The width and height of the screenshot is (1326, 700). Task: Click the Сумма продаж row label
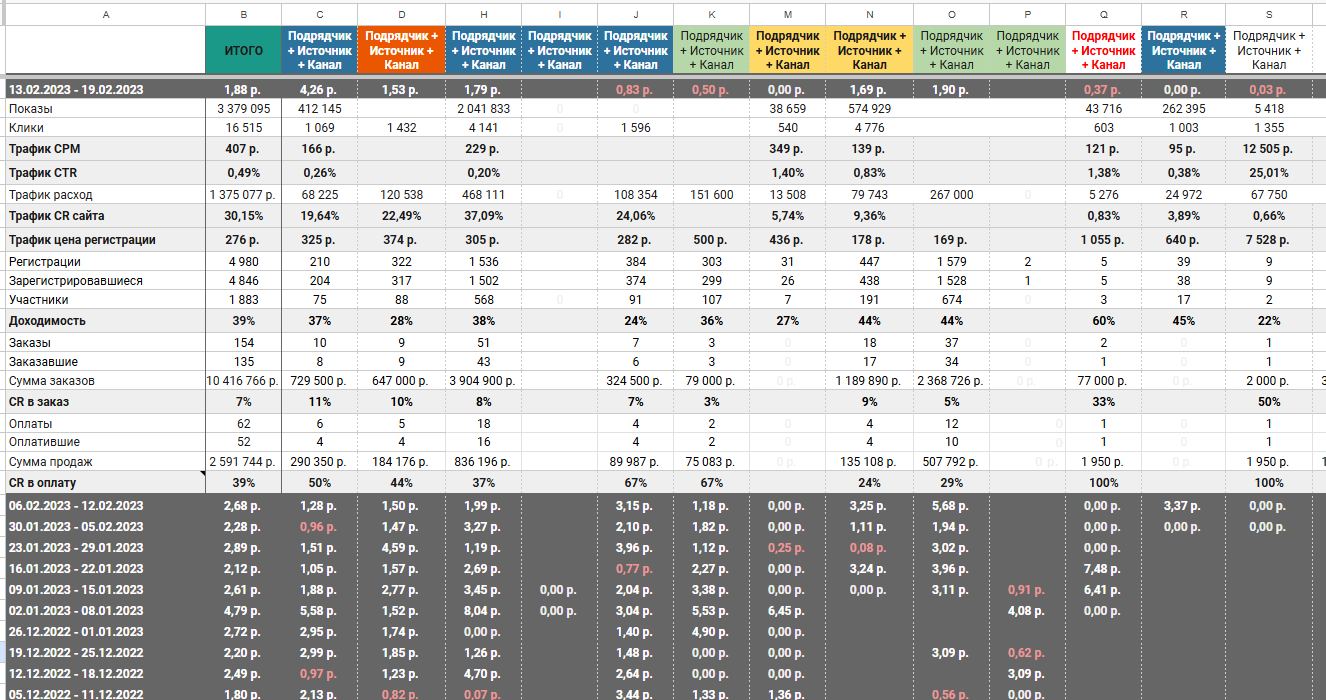[x=51, y=461]
